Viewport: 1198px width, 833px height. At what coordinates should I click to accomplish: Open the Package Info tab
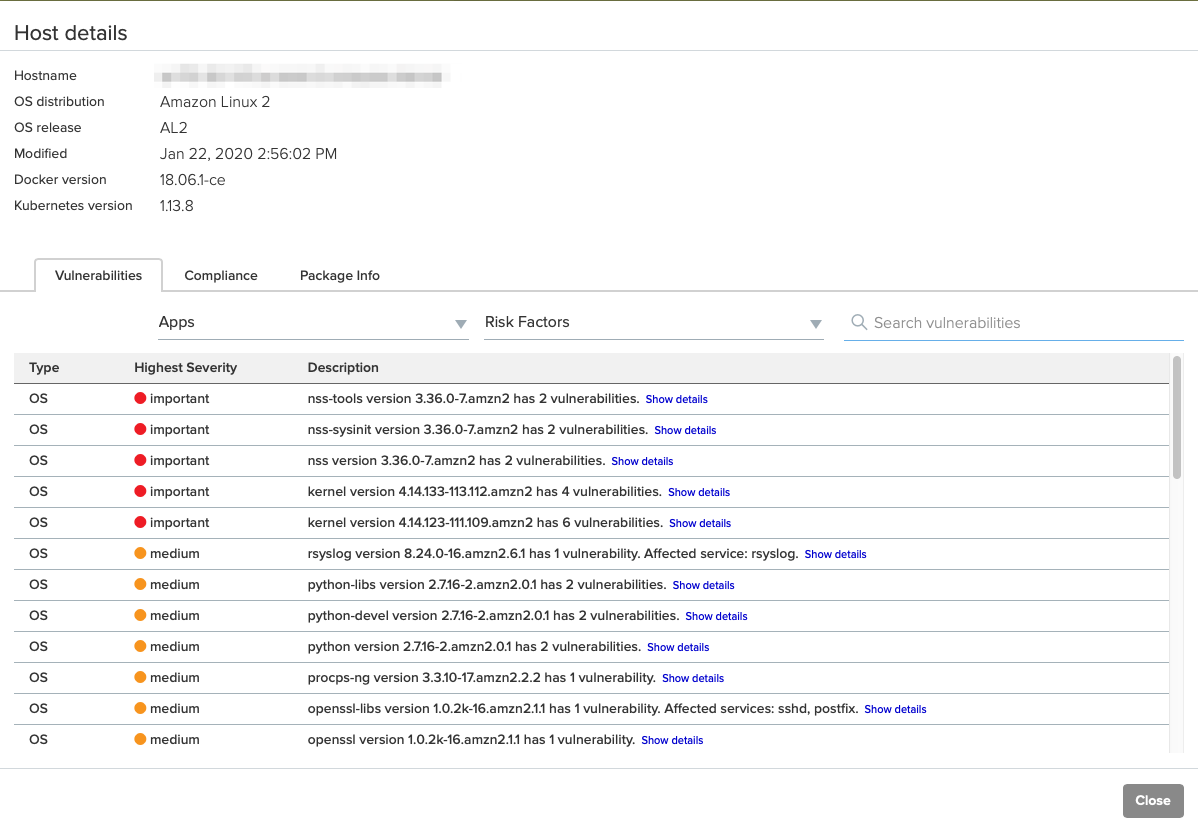(339, 275)
